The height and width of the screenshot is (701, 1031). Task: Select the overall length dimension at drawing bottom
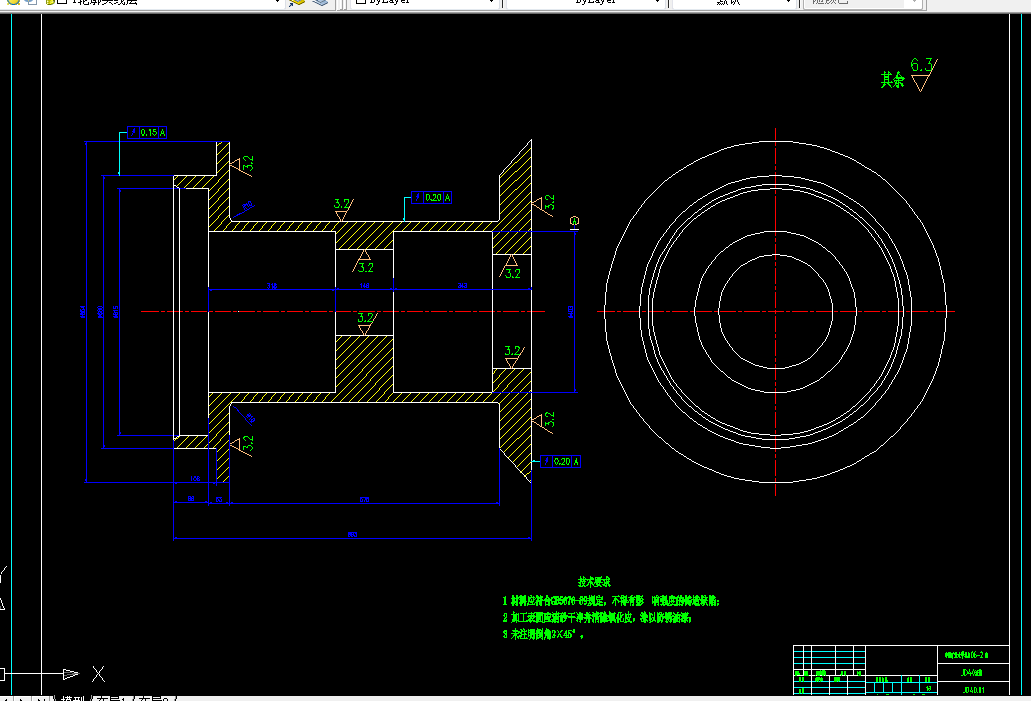352,535
